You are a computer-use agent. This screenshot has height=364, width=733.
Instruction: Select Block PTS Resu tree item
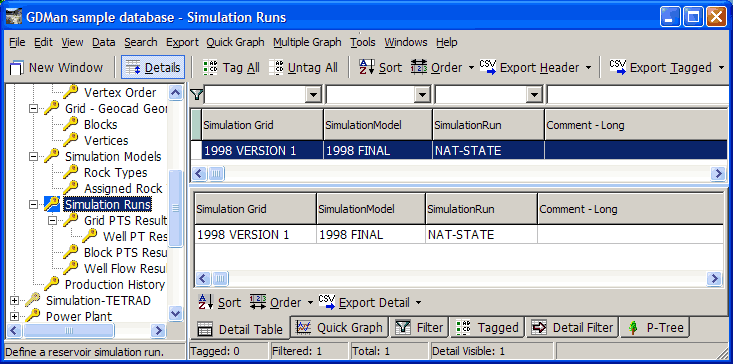click(125, 252)
